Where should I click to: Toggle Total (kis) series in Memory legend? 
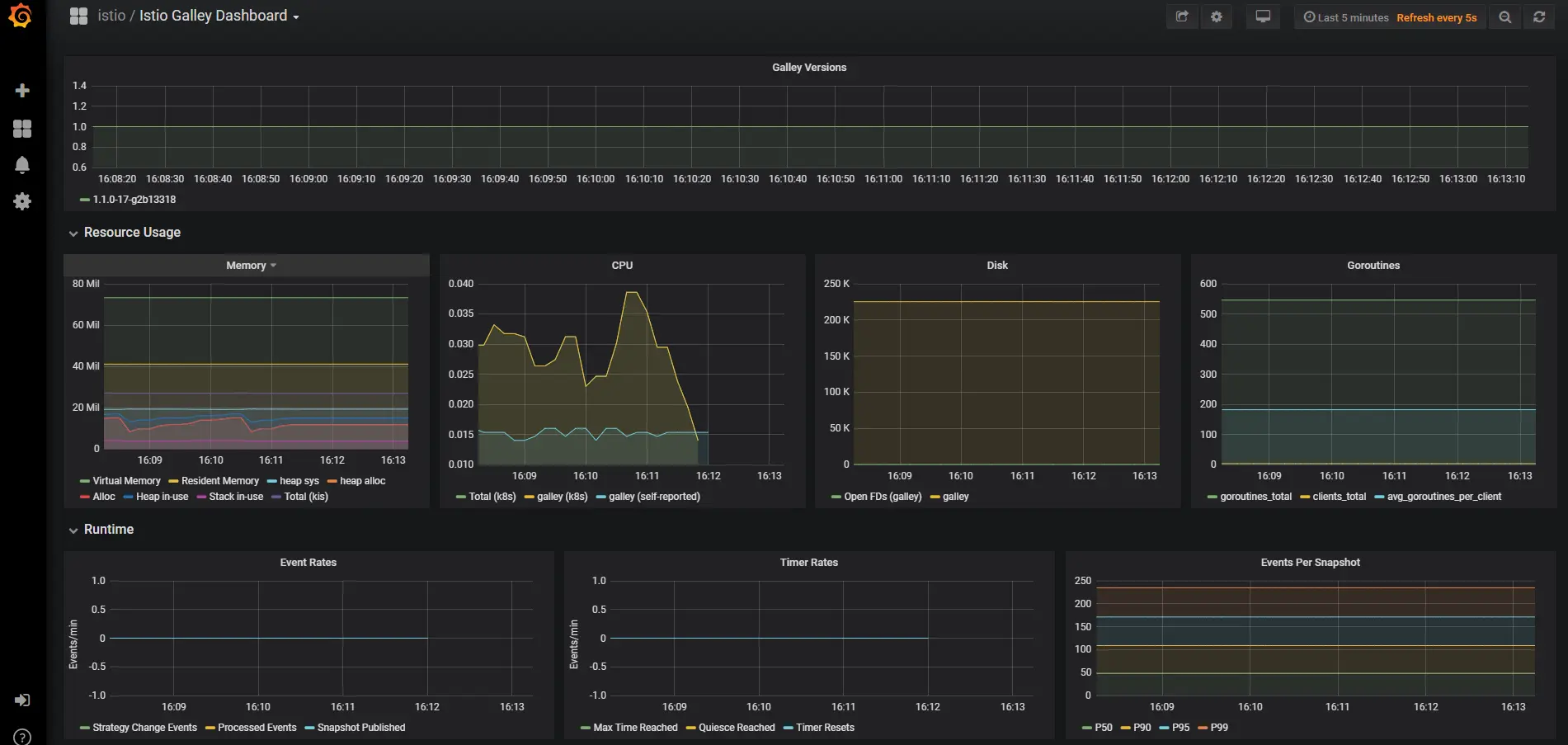click(x=306, y=497)
